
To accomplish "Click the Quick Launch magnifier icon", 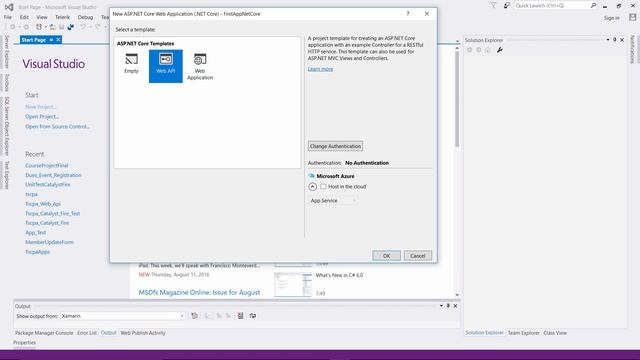I will click(593, 5).
